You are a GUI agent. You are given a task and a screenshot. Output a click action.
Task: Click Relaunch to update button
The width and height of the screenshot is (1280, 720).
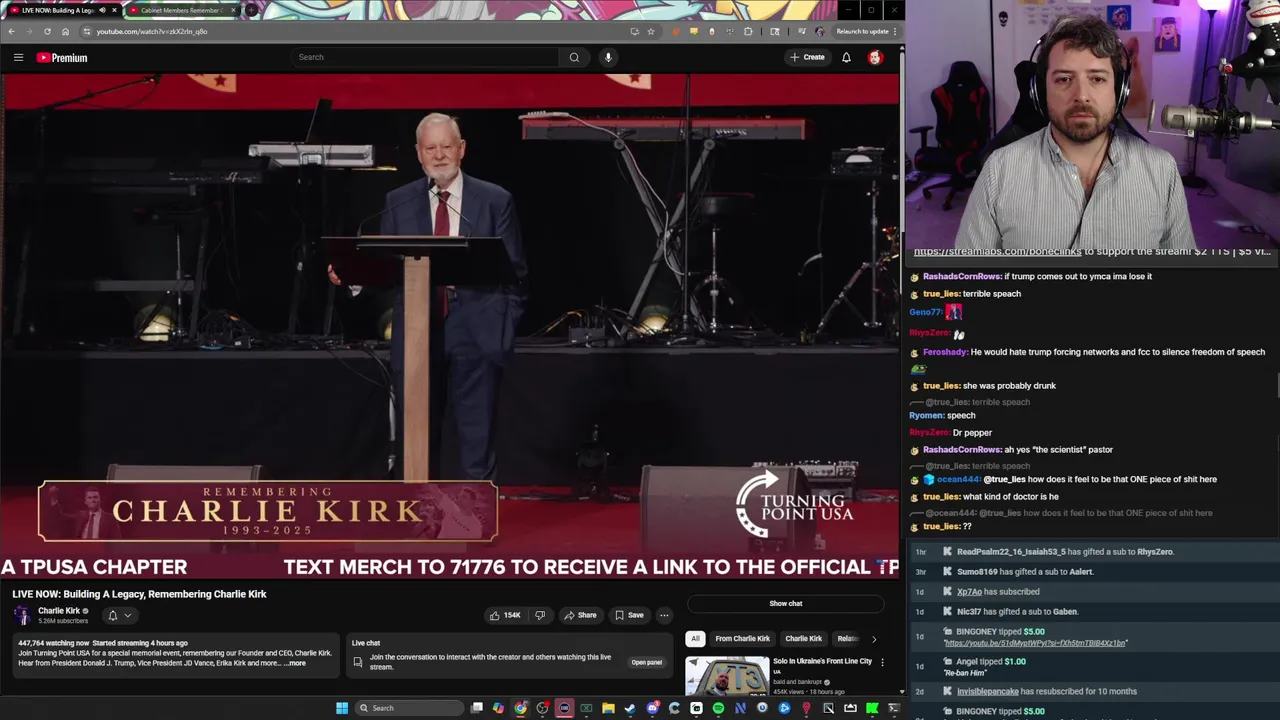(862, 31)
